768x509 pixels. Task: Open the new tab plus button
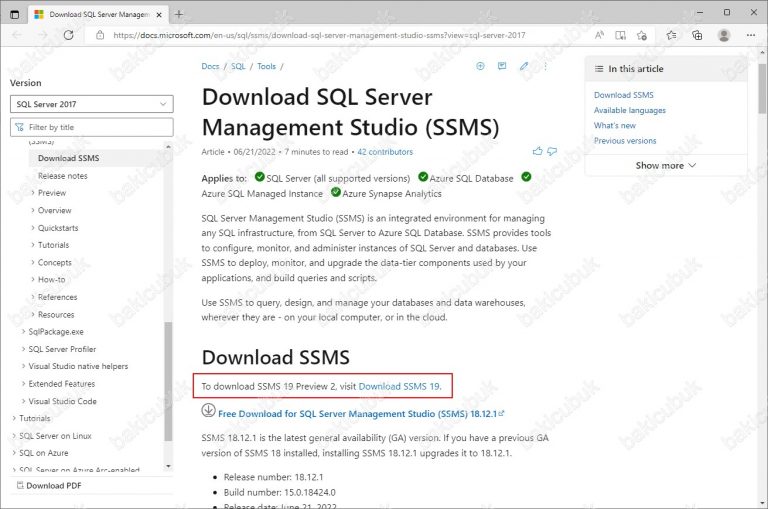[x=179, y=14]
